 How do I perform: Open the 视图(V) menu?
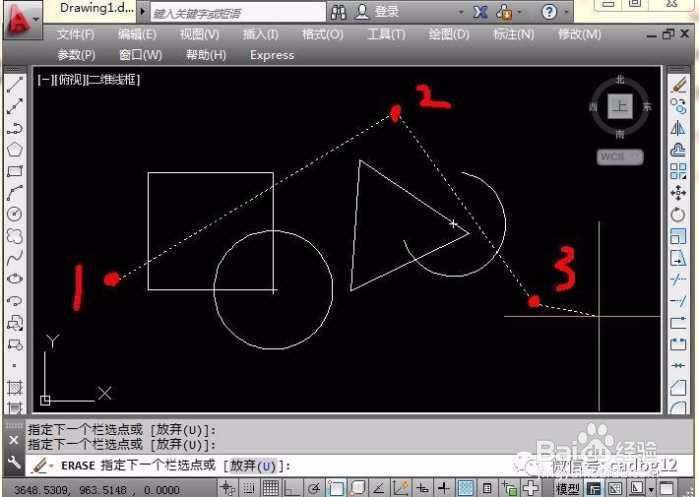coord(199,34)
